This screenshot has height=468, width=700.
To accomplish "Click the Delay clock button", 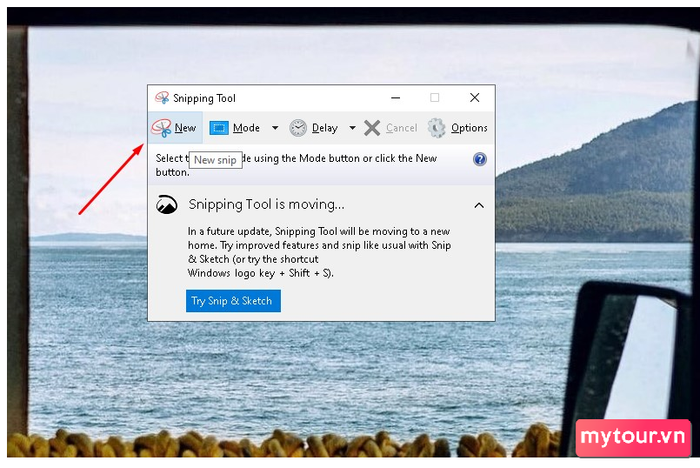I will (313, 128).
